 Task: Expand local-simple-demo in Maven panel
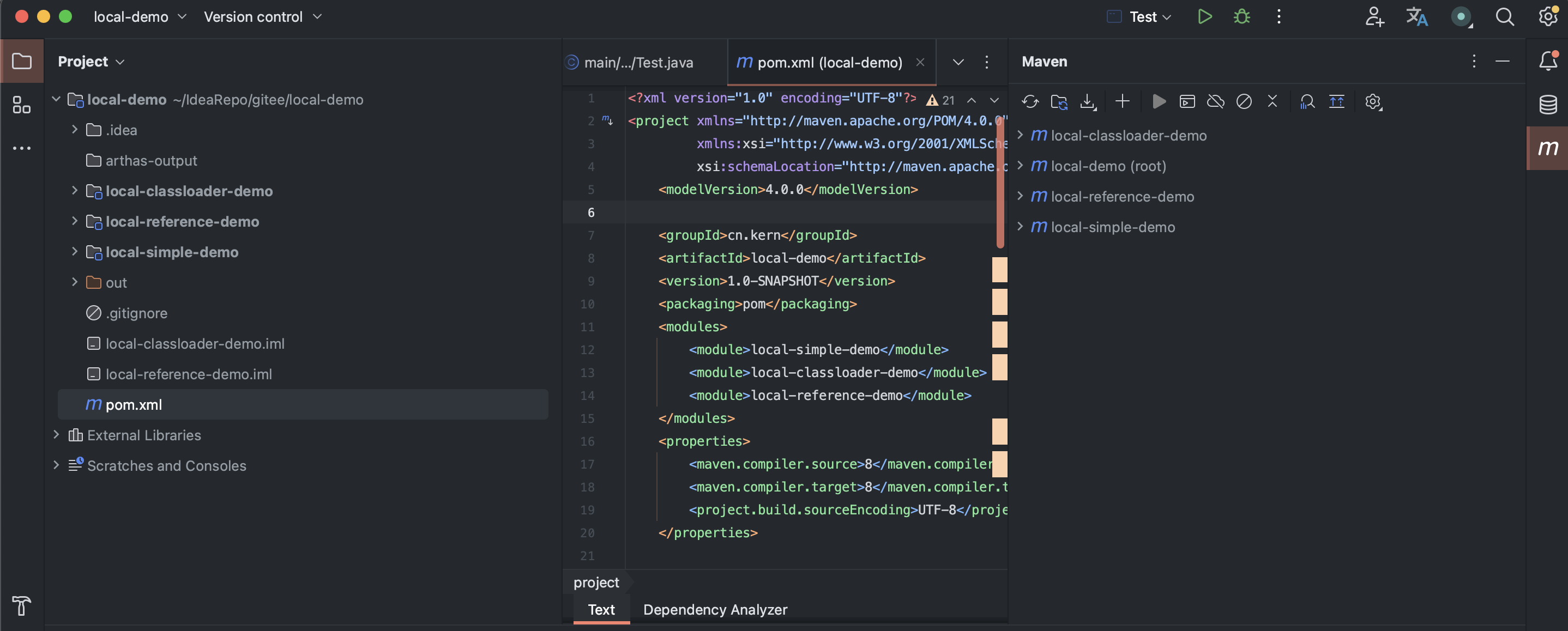1020,226
